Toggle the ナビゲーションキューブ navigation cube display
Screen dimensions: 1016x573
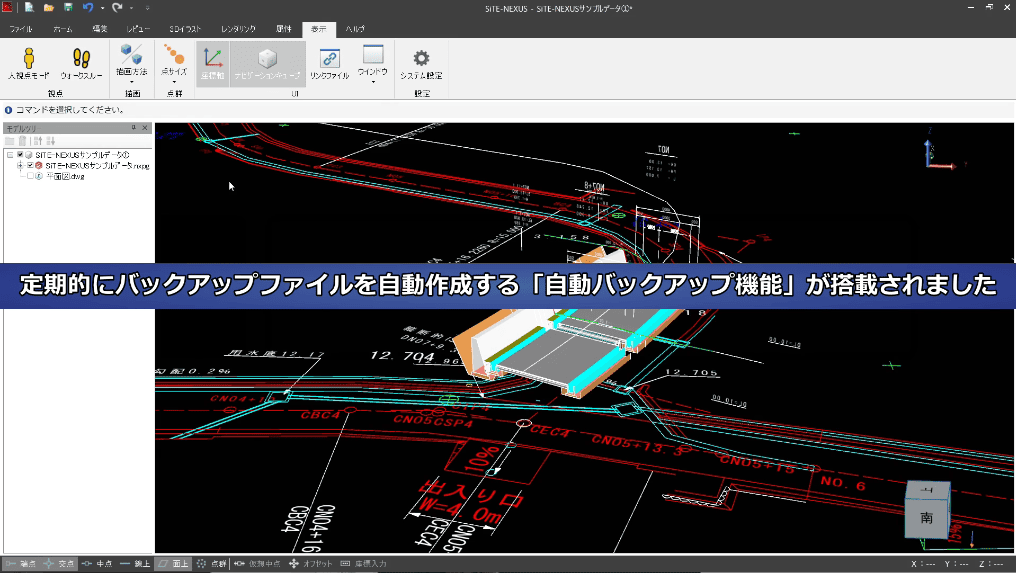tap(268, 63)
